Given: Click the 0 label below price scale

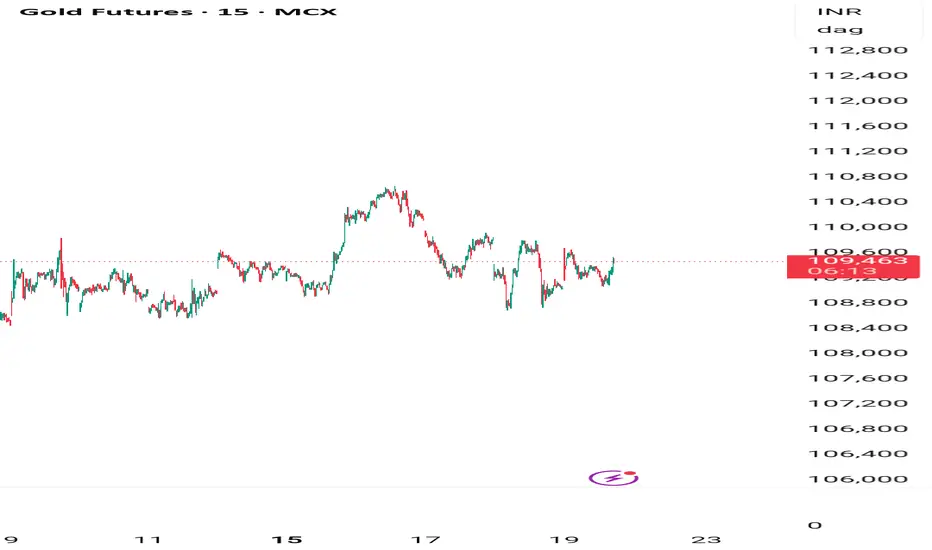Looking at the screenshot, I should pyautogui.click(x=814, y=525).
